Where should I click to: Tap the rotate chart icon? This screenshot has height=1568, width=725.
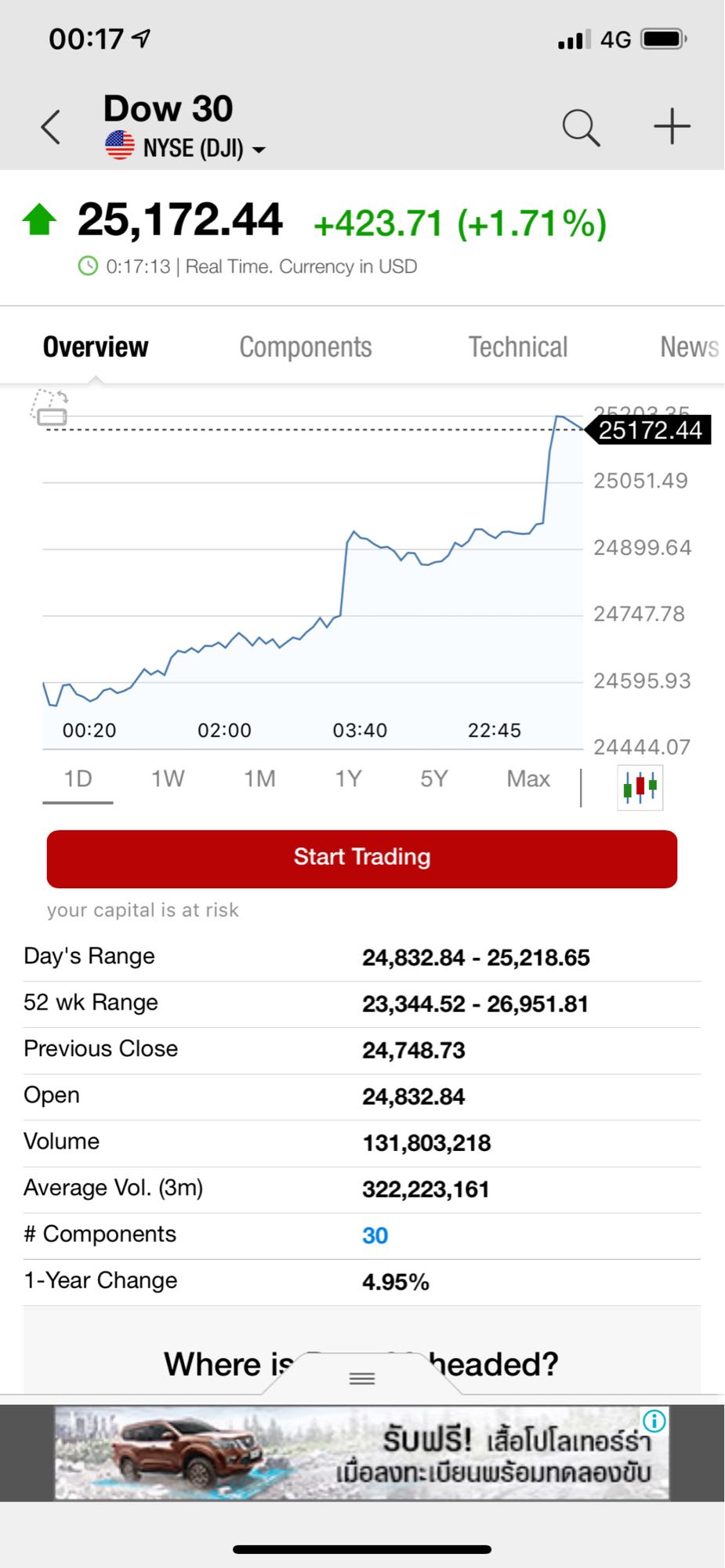(50, 408)
